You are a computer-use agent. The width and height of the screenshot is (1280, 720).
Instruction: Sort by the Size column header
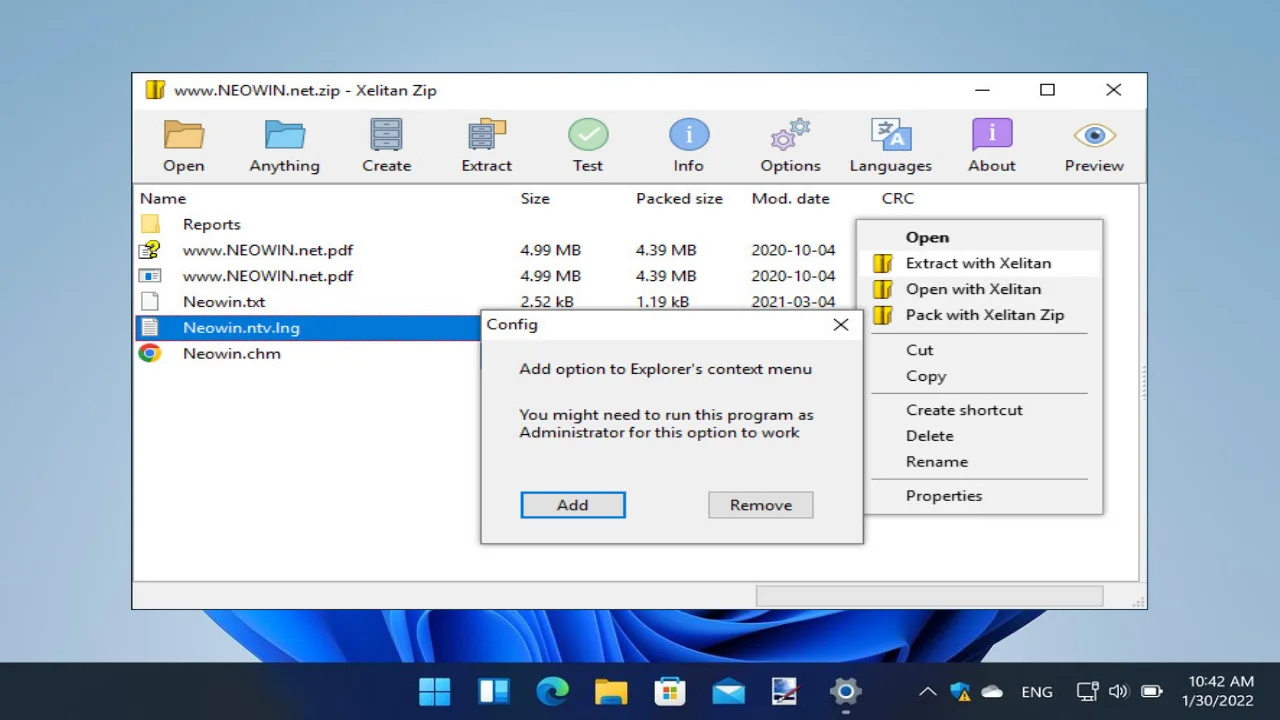[x=535, y=198]
